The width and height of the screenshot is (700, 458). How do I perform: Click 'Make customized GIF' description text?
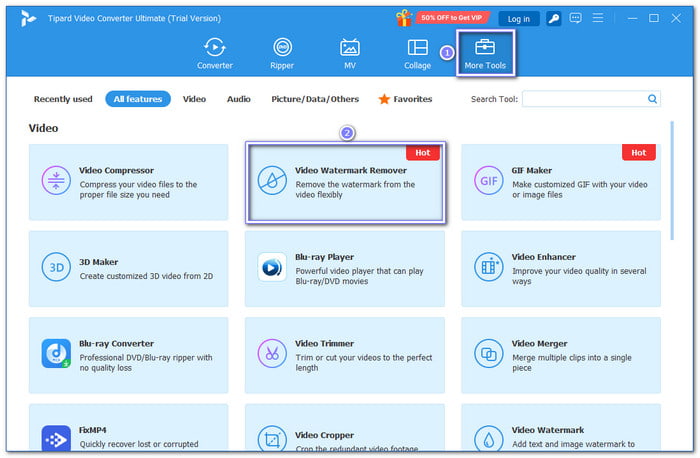point(579,190)
